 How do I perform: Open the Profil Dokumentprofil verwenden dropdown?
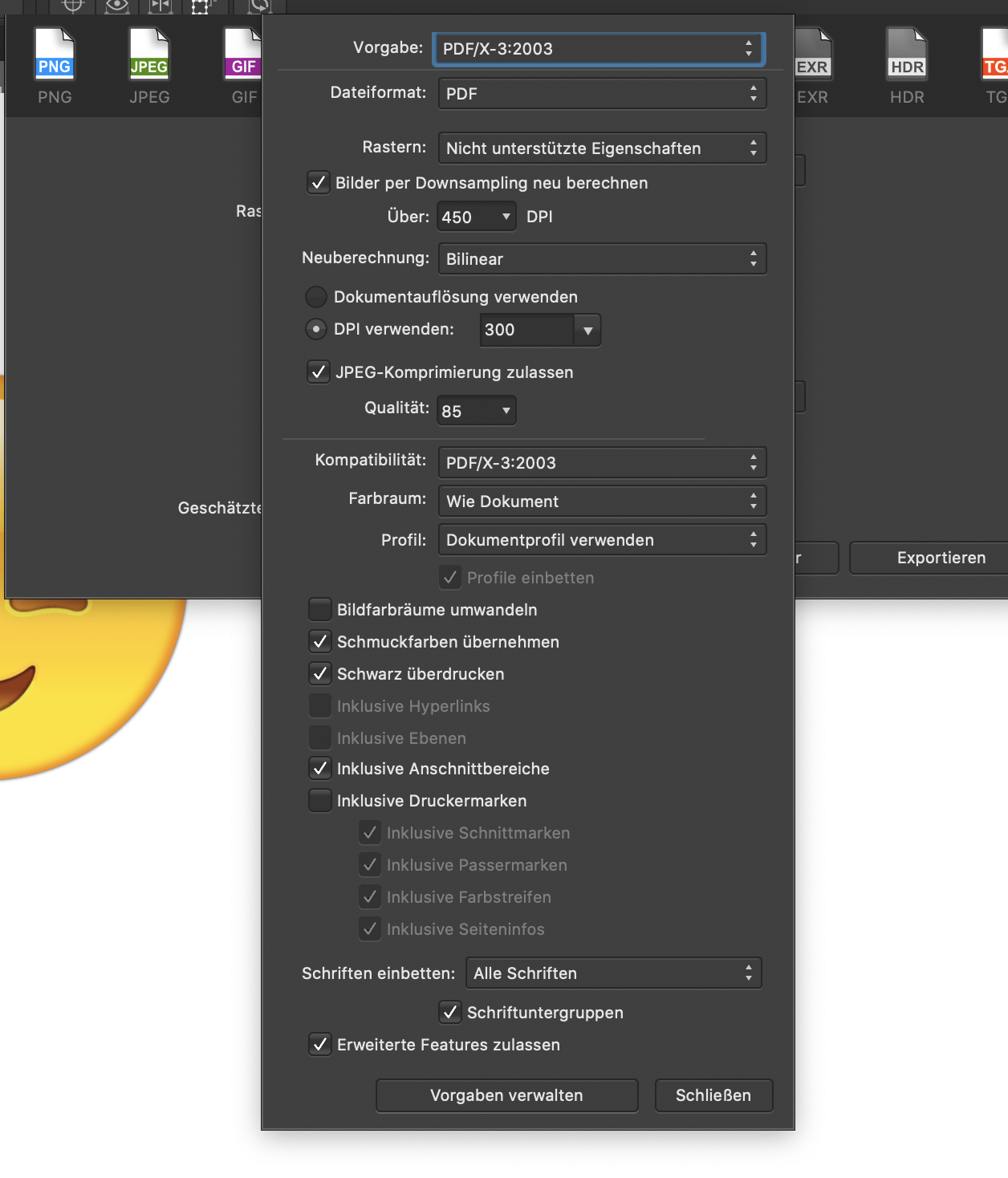pyautogui.click(x=602, y=539)
